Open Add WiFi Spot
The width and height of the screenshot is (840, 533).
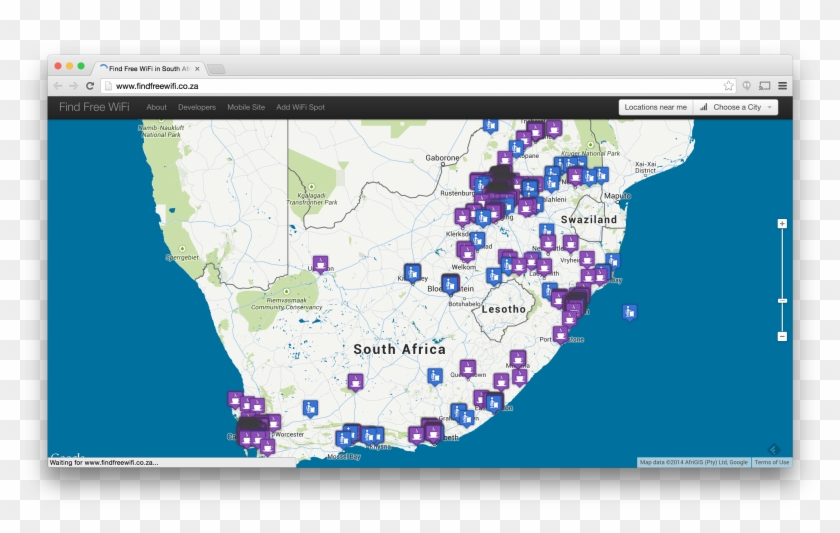[x=301, y=107]
